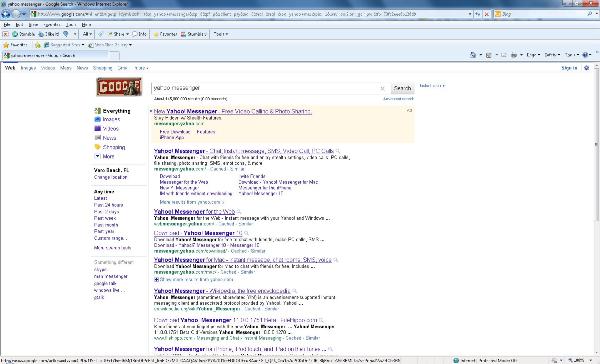
Task: Switch to Images in Google top navigation
Action: click(x=28, y=68)
